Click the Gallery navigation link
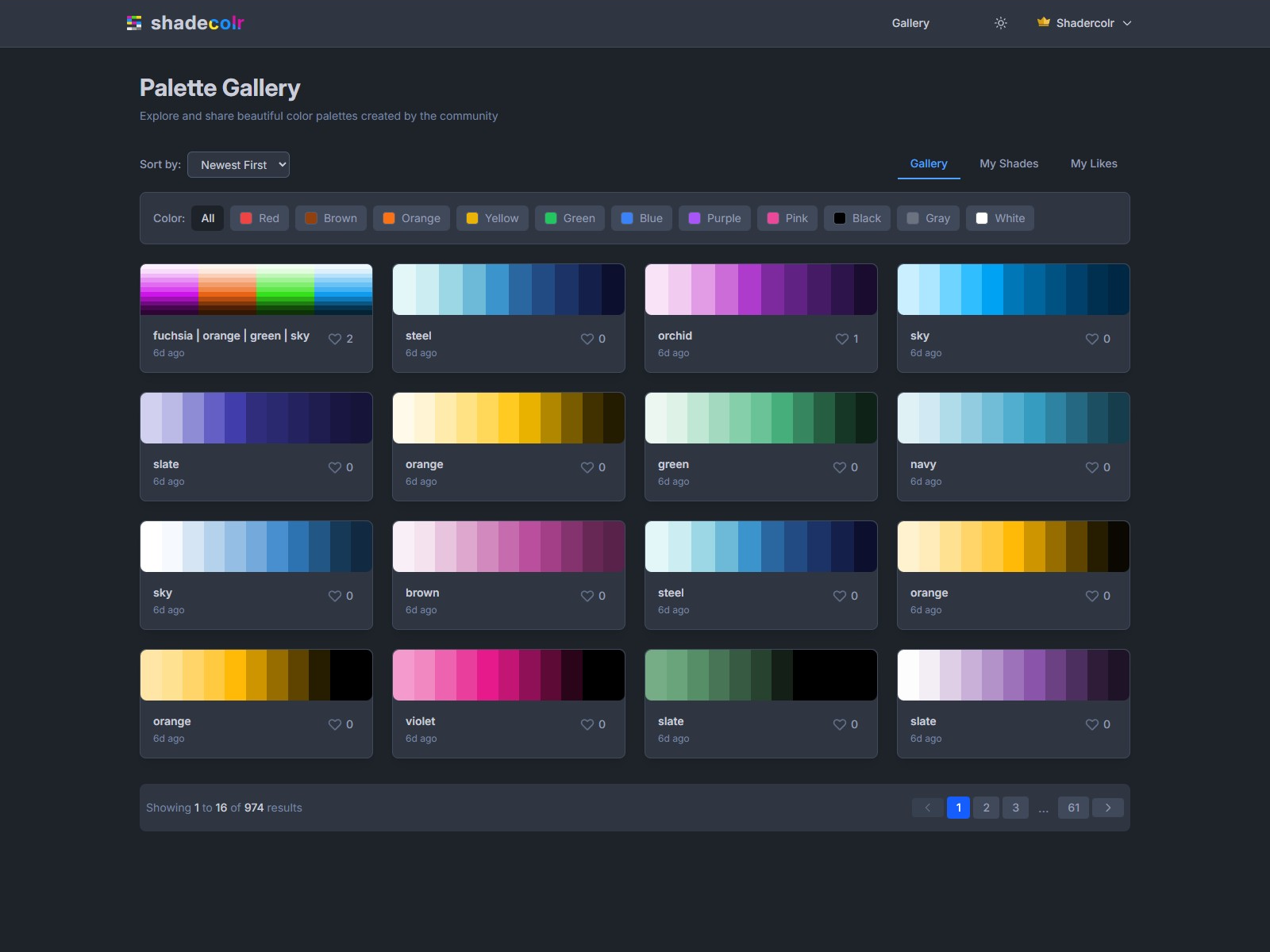Viewport: 1270px width, 952px height. [x=910, y=23]
